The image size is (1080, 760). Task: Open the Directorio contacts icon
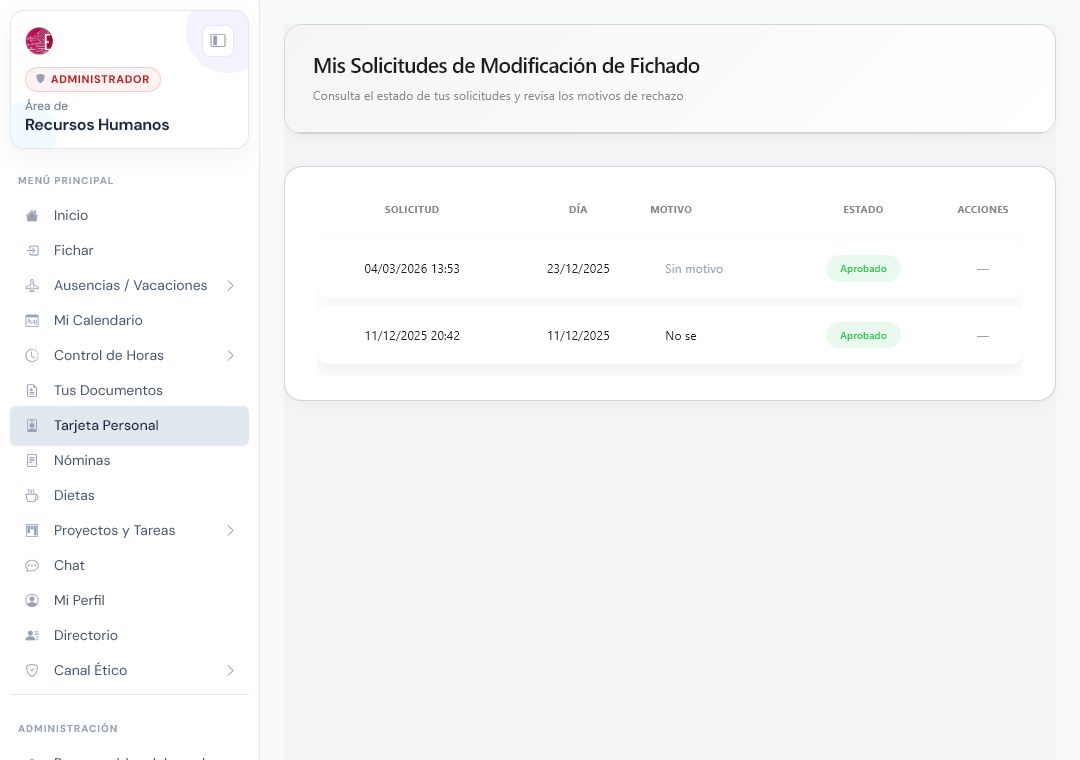click(32, 635)
